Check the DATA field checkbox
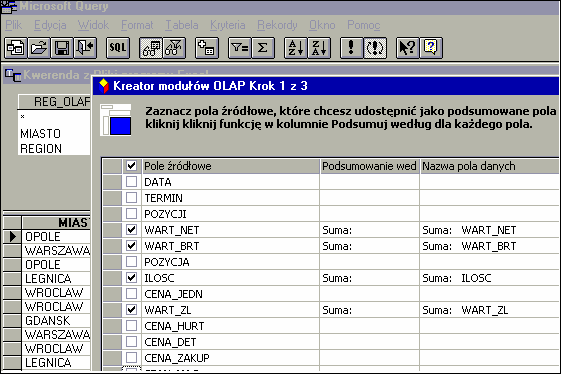Image resolution: width=561 pixels, height=374 pixels. pos(131,182)
